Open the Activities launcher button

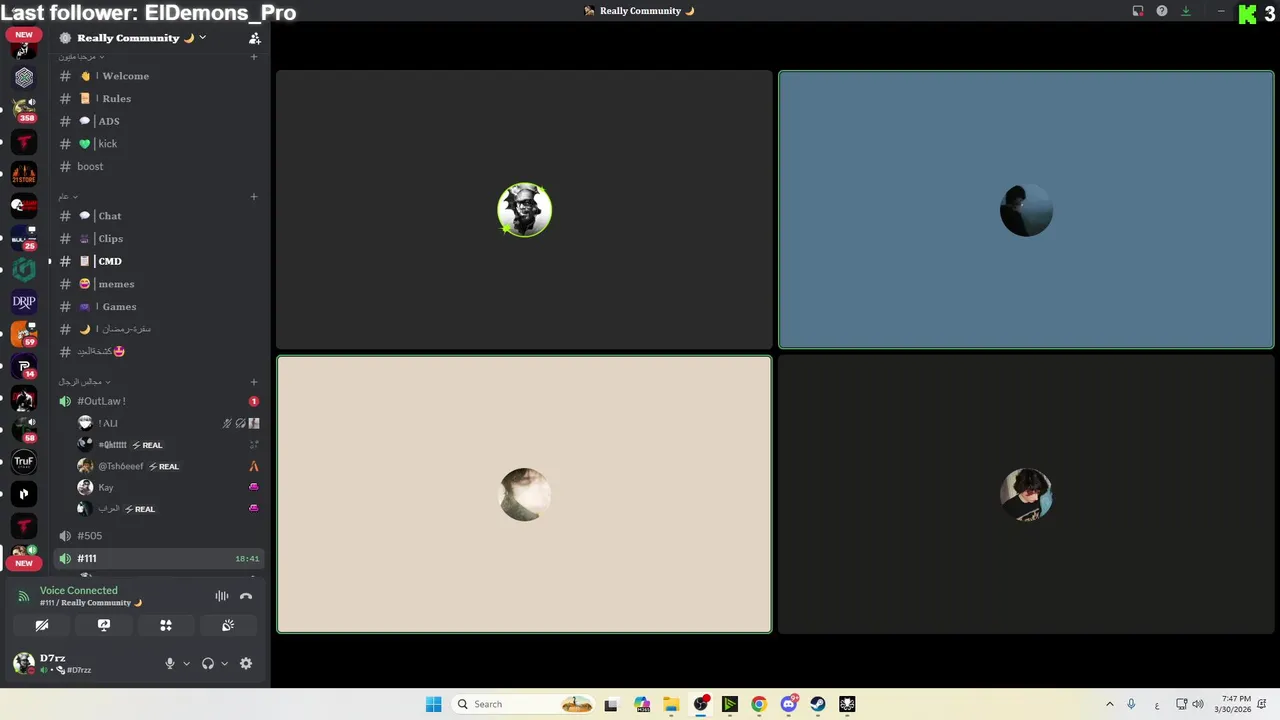click(166, 625)
